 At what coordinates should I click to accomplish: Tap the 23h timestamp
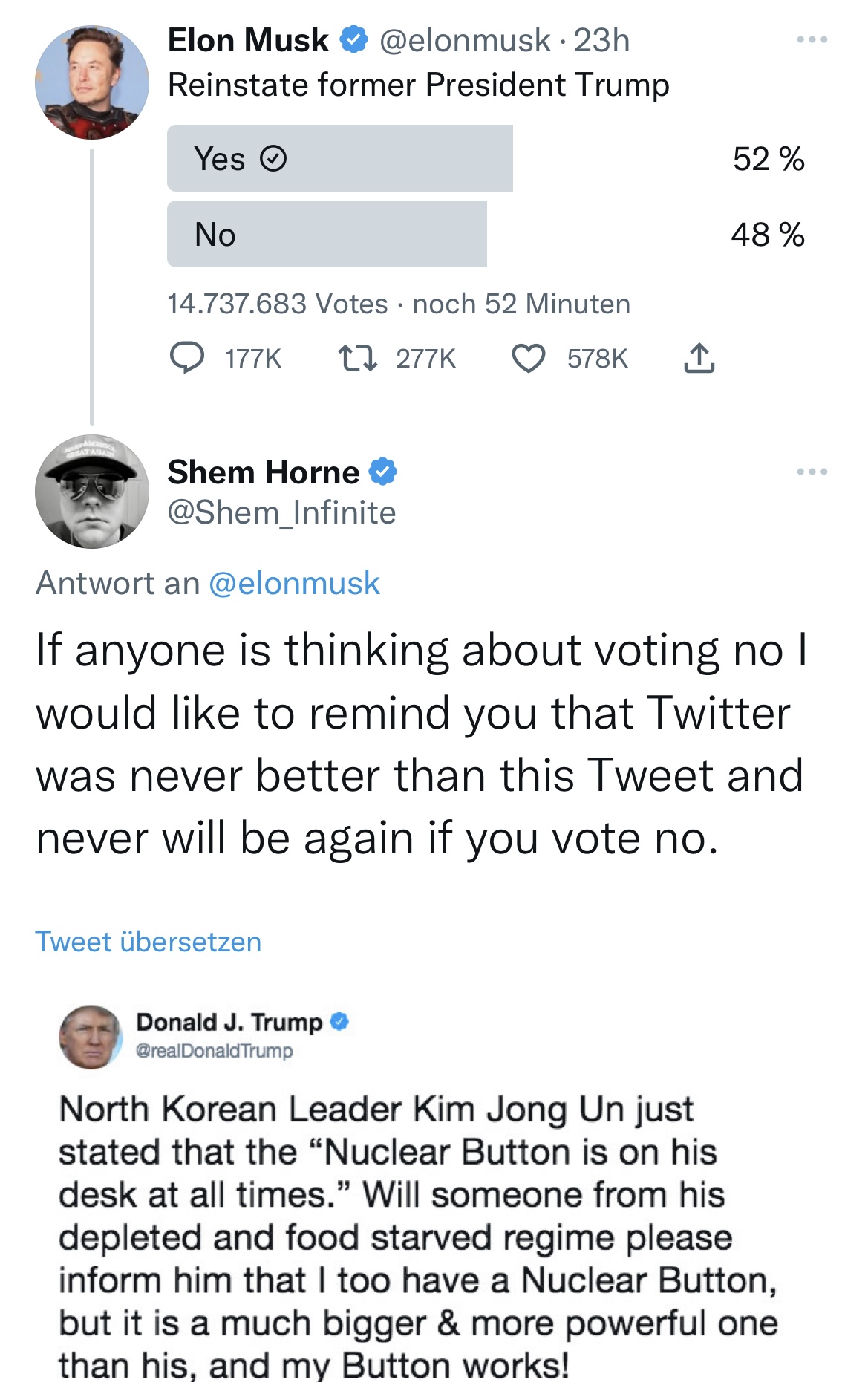pyautogui.click(x=601, y=40)
